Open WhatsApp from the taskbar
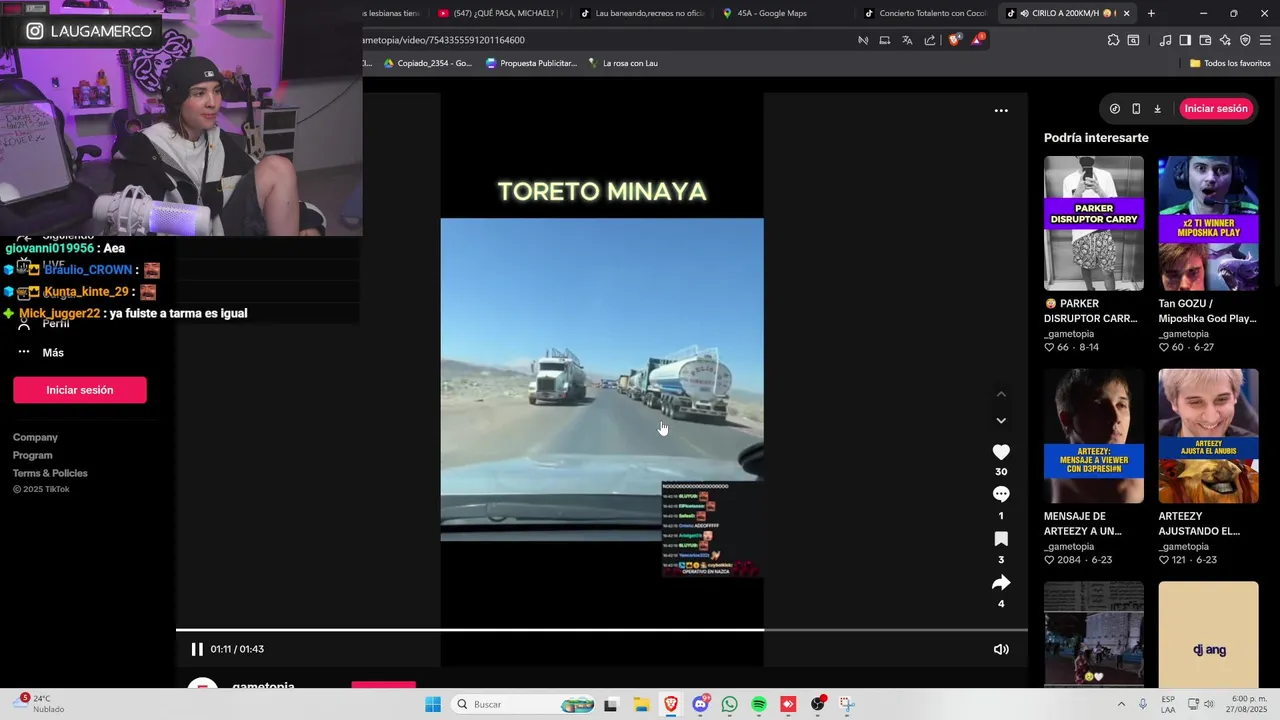The width and height of the screenshot is (1280, 720). coord(729,704)
